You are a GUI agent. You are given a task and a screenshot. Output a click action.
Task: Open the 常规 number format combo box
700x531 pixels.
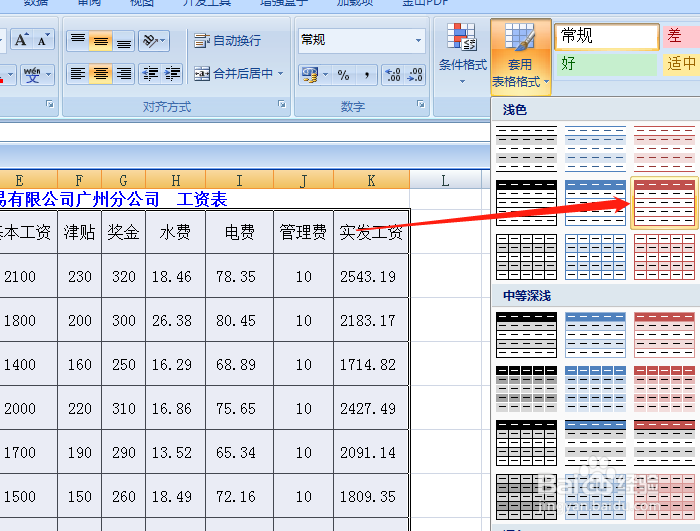[x=361, y=40]
